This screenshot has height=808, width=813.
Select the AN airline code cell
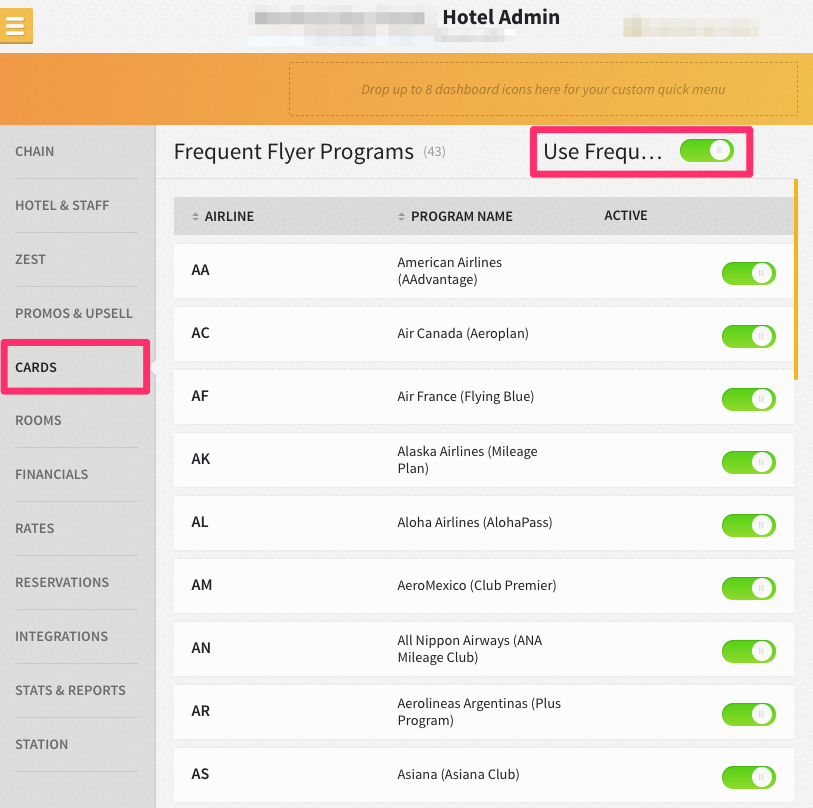point(201,648)
